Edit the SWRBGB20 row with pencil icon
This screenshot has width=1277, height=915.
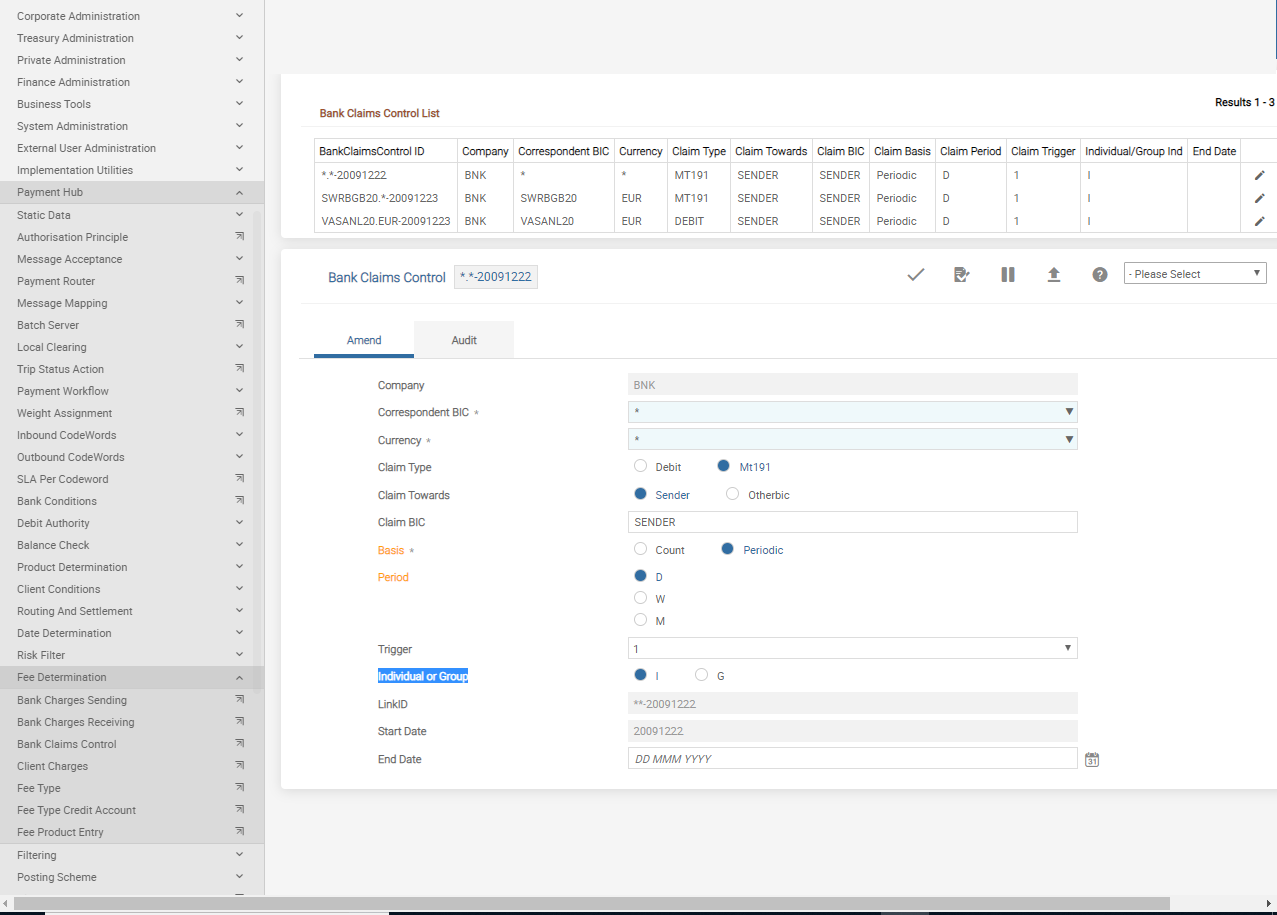coord(1259,198)
